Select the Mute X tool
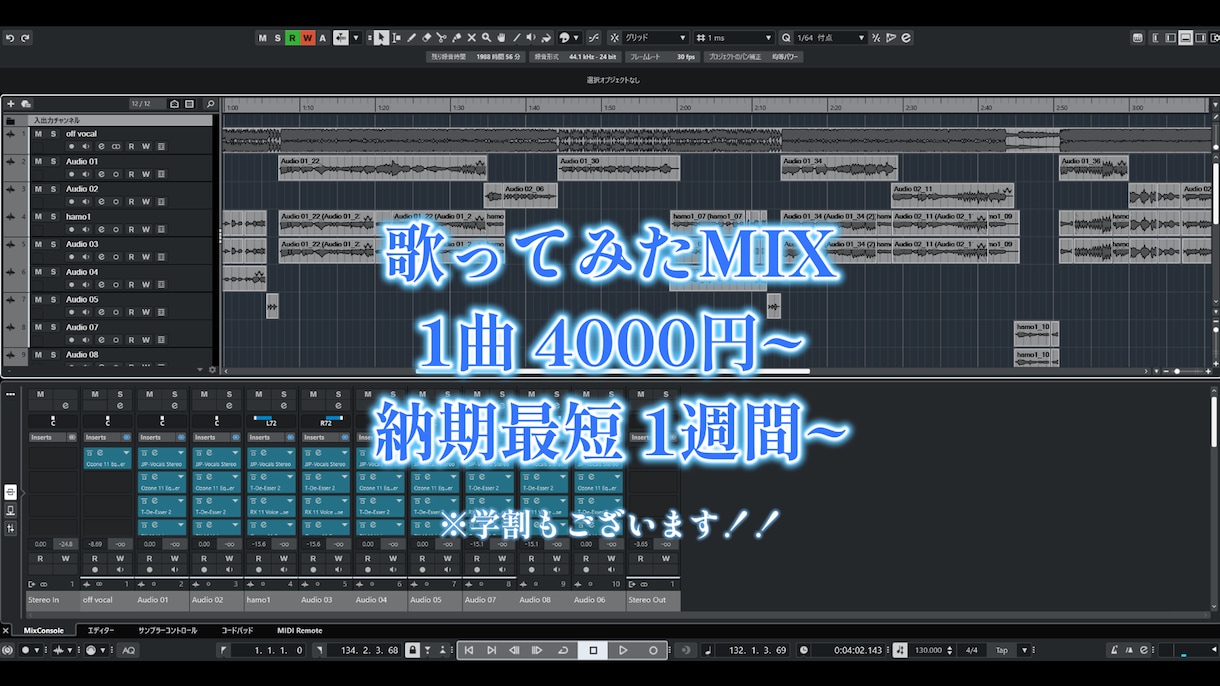Image resolution: width=1220 pixels, height=686 pixels. [x=472, y=38]
